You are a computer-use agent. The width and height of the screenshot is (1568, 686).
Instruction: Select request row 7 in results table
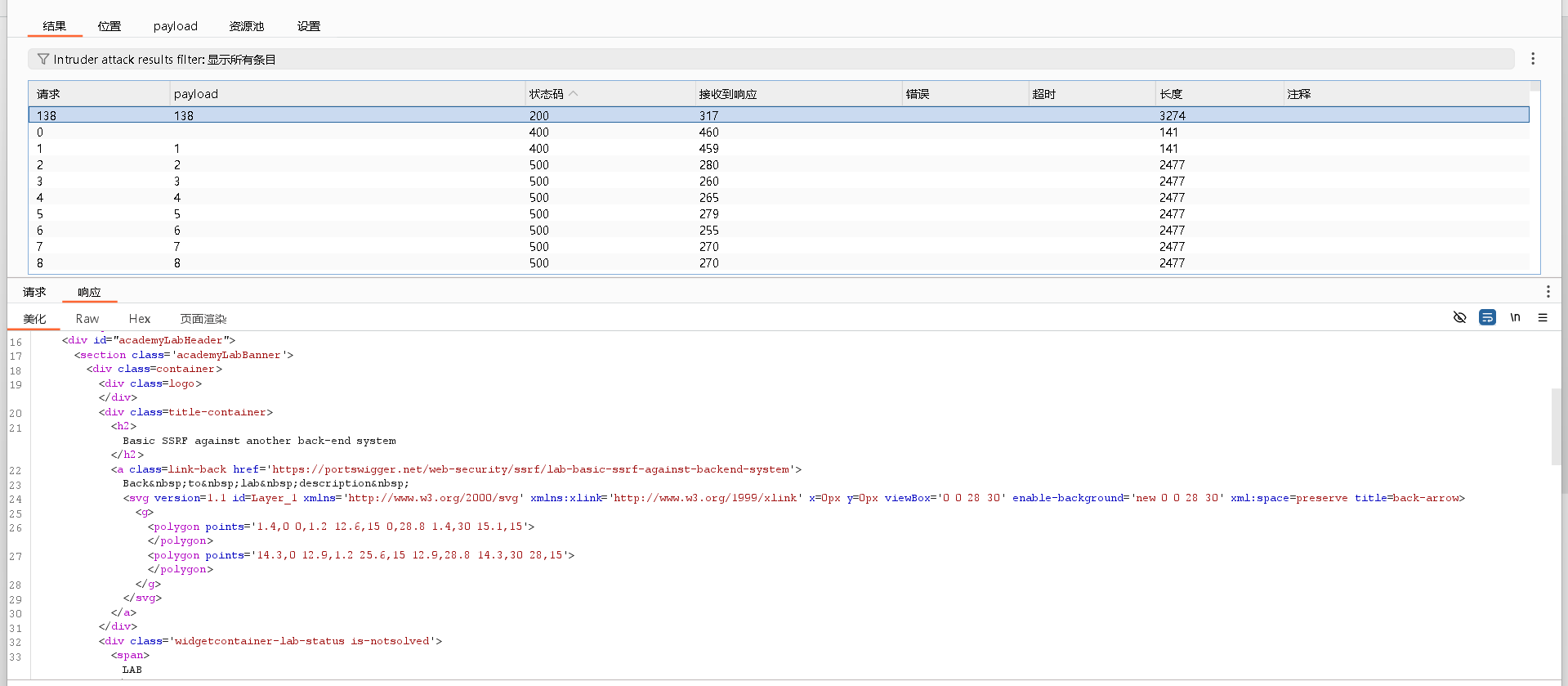tap(779, 246)
